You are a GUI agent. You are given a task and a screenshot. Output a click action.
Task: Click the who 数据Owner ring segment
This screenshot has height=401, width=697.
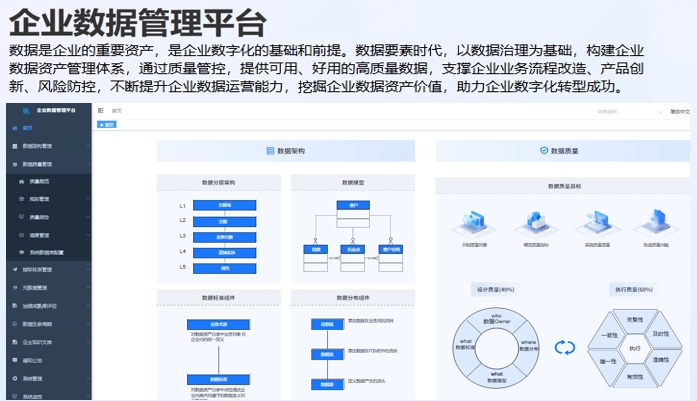click(x=496, y=319)
